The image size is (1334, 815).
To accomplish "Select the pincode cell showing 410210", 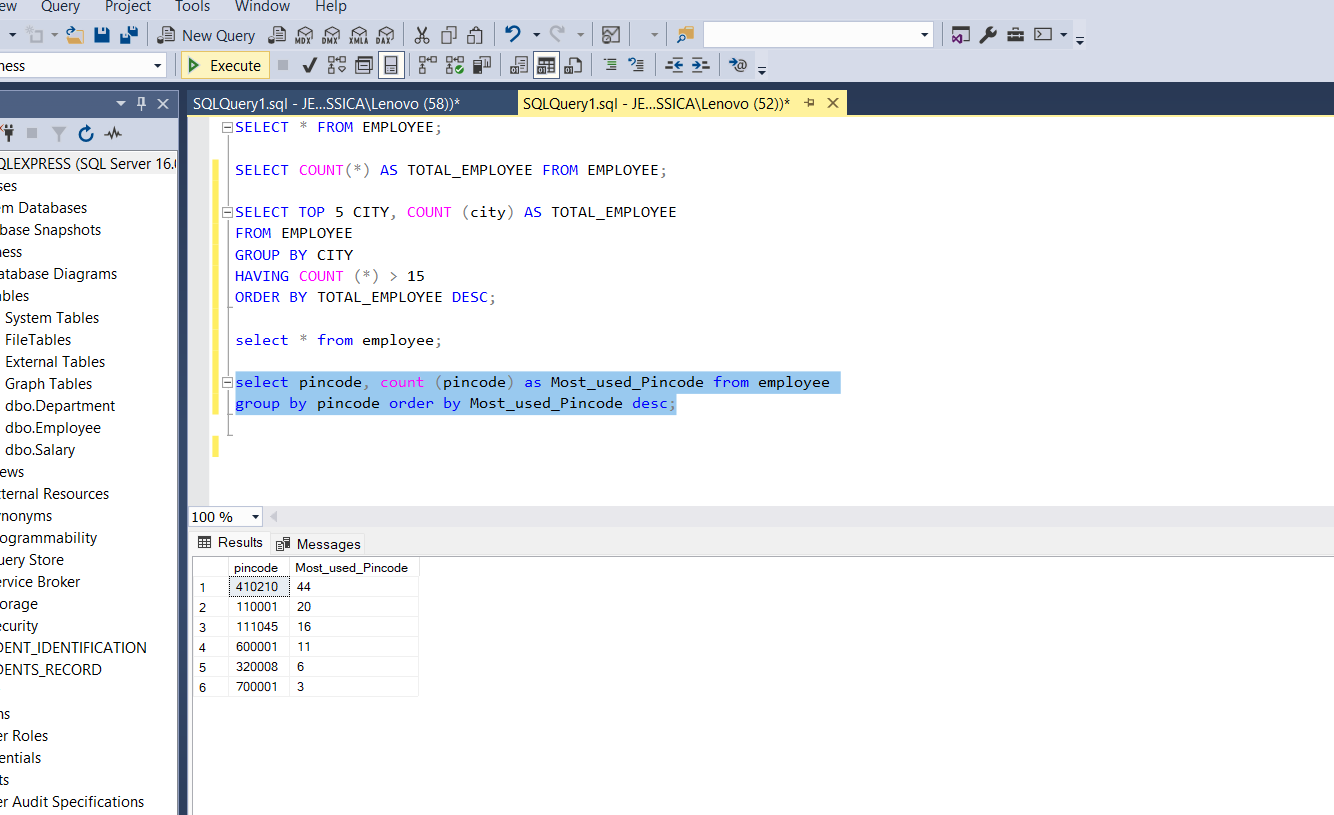I will point(256,587).
